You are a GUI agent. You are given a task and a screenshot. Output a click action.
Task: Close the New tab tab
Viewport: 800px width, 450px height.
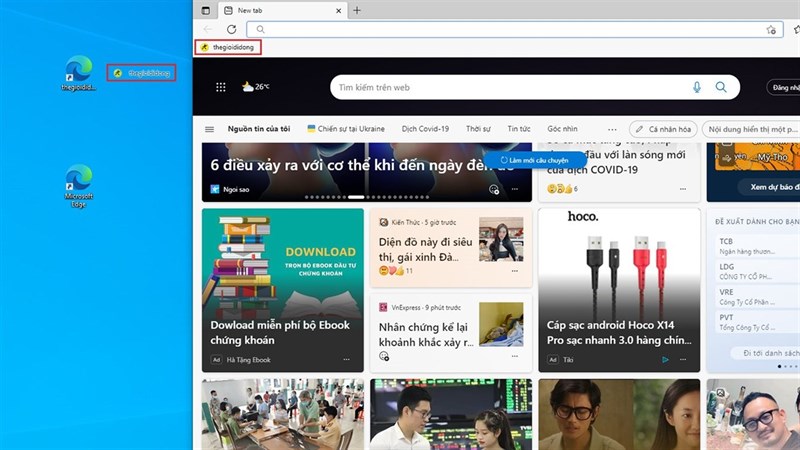click(338, 11)
